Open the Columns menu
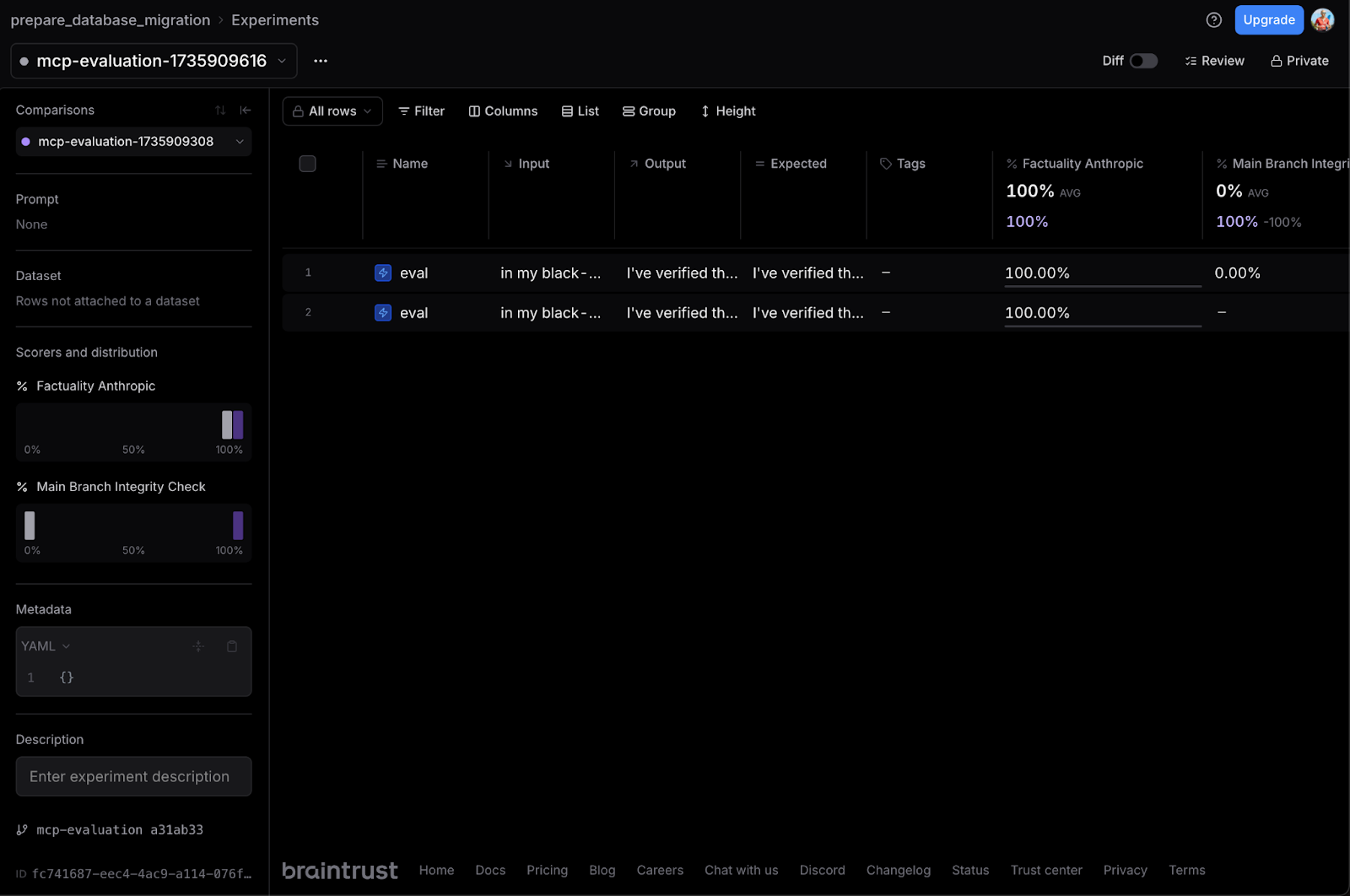The height and width of the screenshot is (896, 1350). (x=503, y=111)
